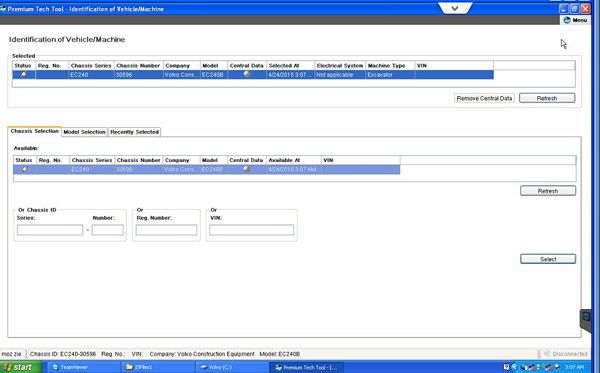This screenshot has height=373, width=600.
Task: Select EC240 cell in the Available table
Action: (x=92, y=169)
